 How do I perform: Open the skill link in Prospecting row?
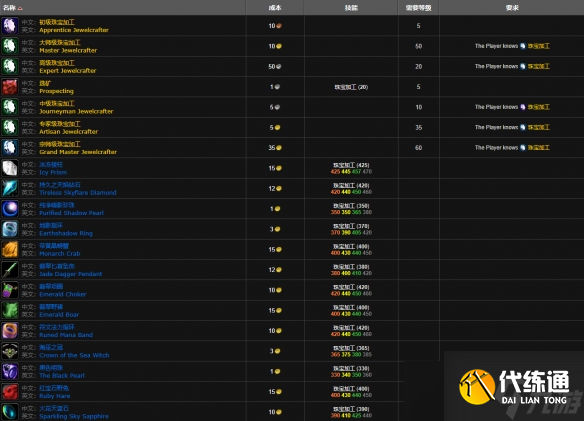point(346,87)
